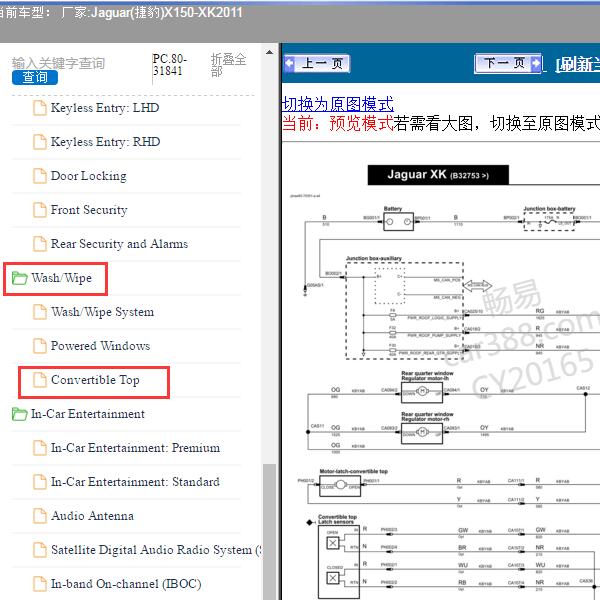The image size is (600, 600).
Task: Select the Audio Antenna entry
Action: coord(92,516)
